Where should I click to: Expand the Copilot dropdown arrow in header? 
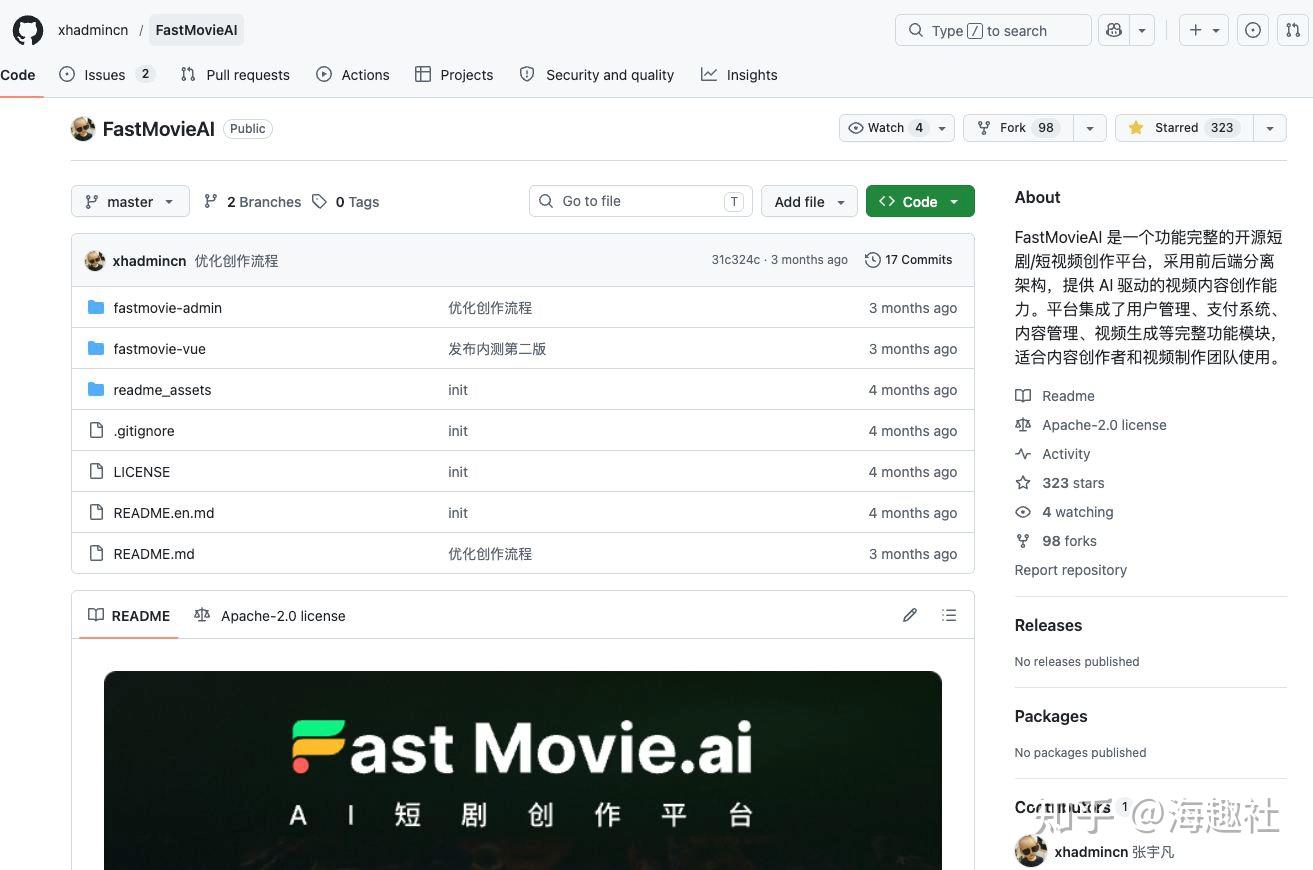(x=1142, y=30)
